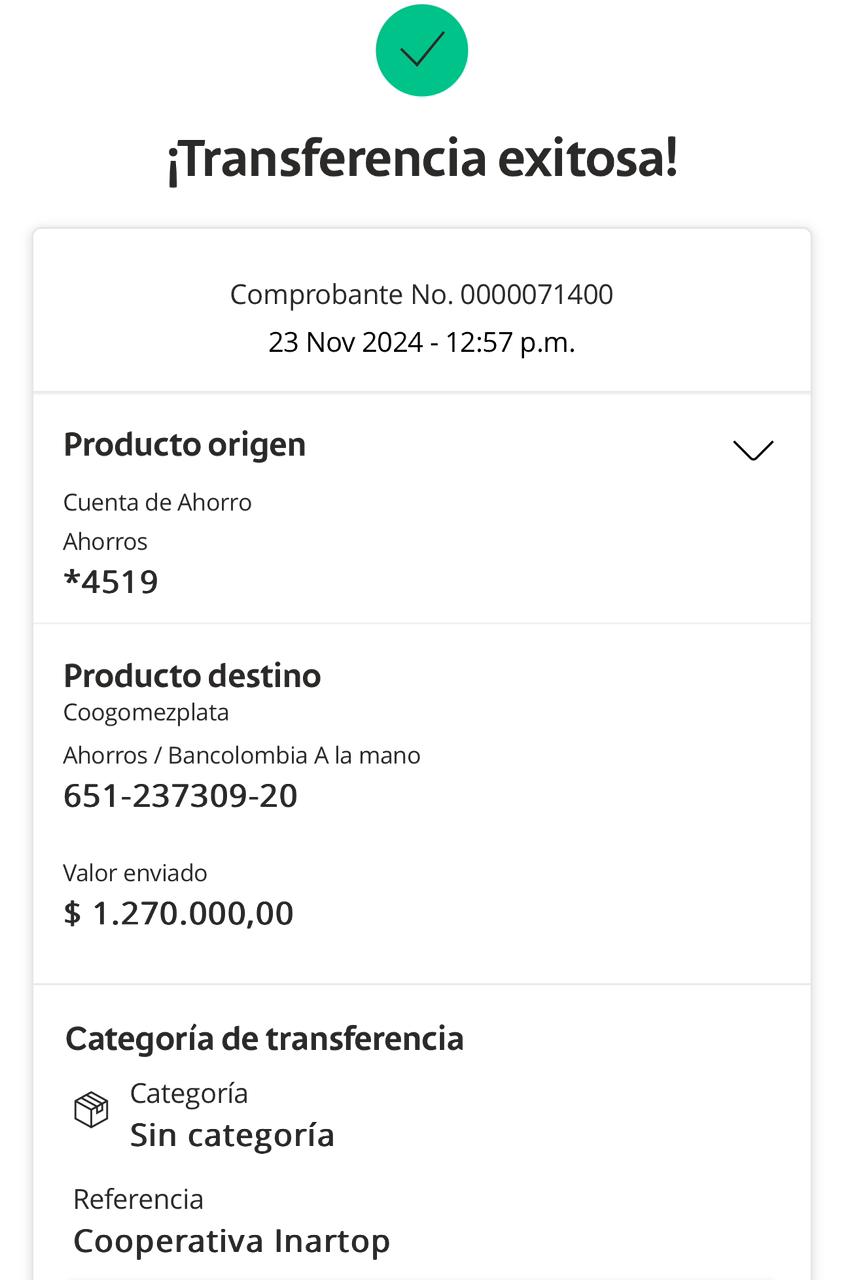Tap the Producto destino heading
844x1280 pixels.
(192, 676)
